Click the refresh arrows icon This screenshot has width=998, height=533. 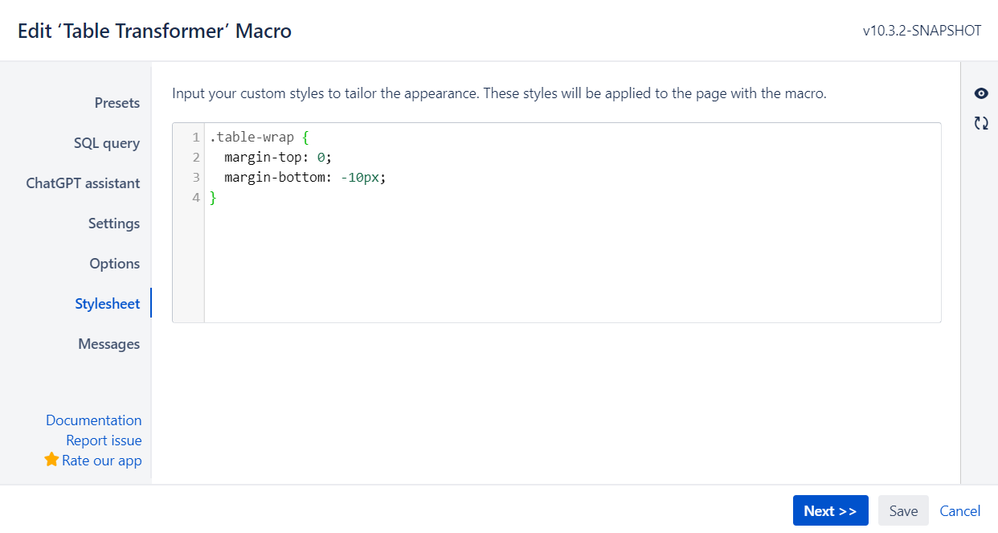click(981, 123)
